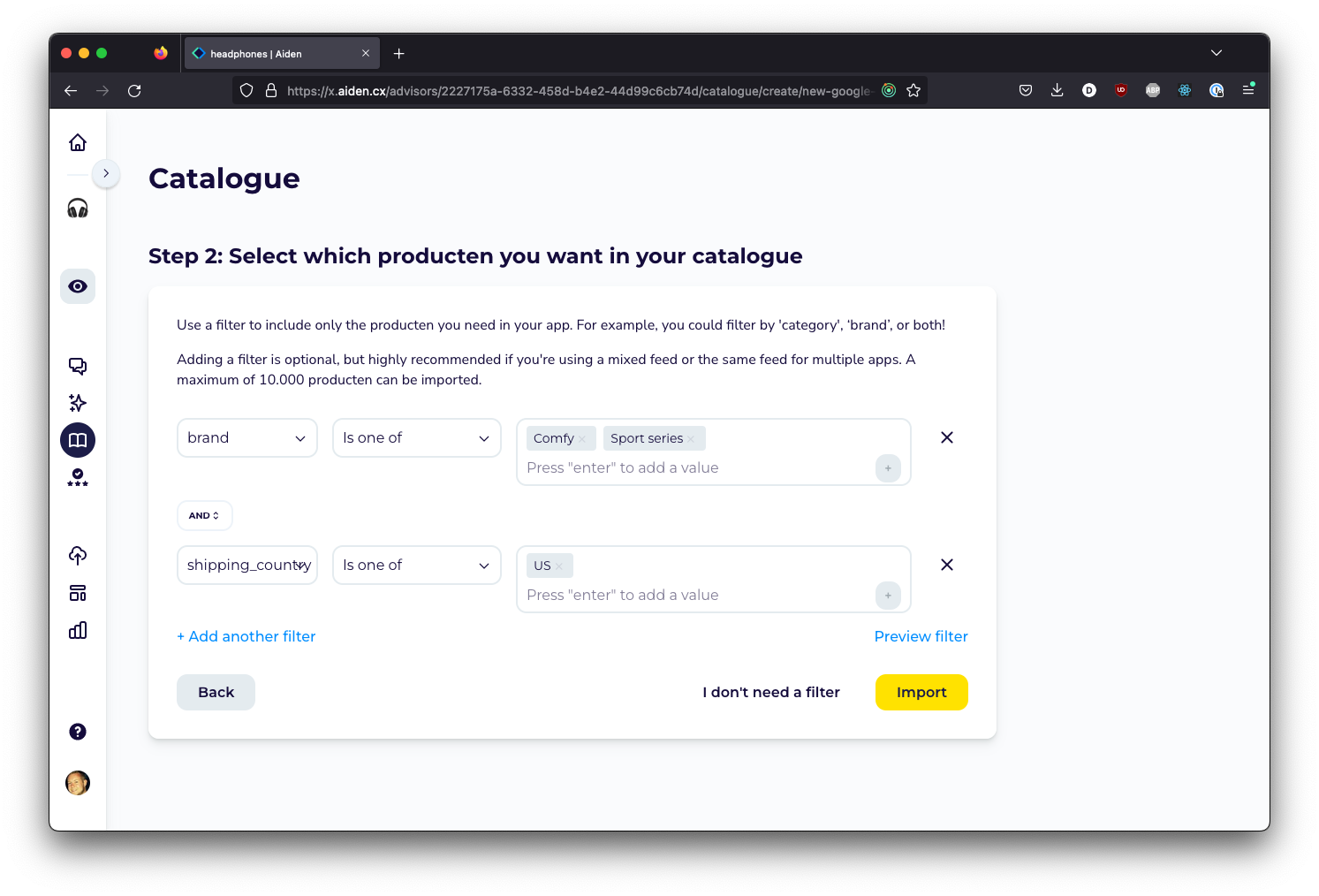
Task: Click the Back button
Action: (216, 693)
